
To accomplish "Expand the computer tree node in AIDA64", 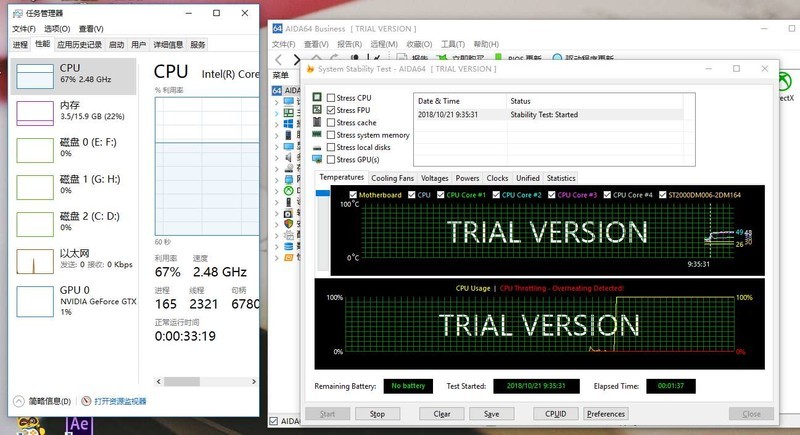I will point(277,102).
